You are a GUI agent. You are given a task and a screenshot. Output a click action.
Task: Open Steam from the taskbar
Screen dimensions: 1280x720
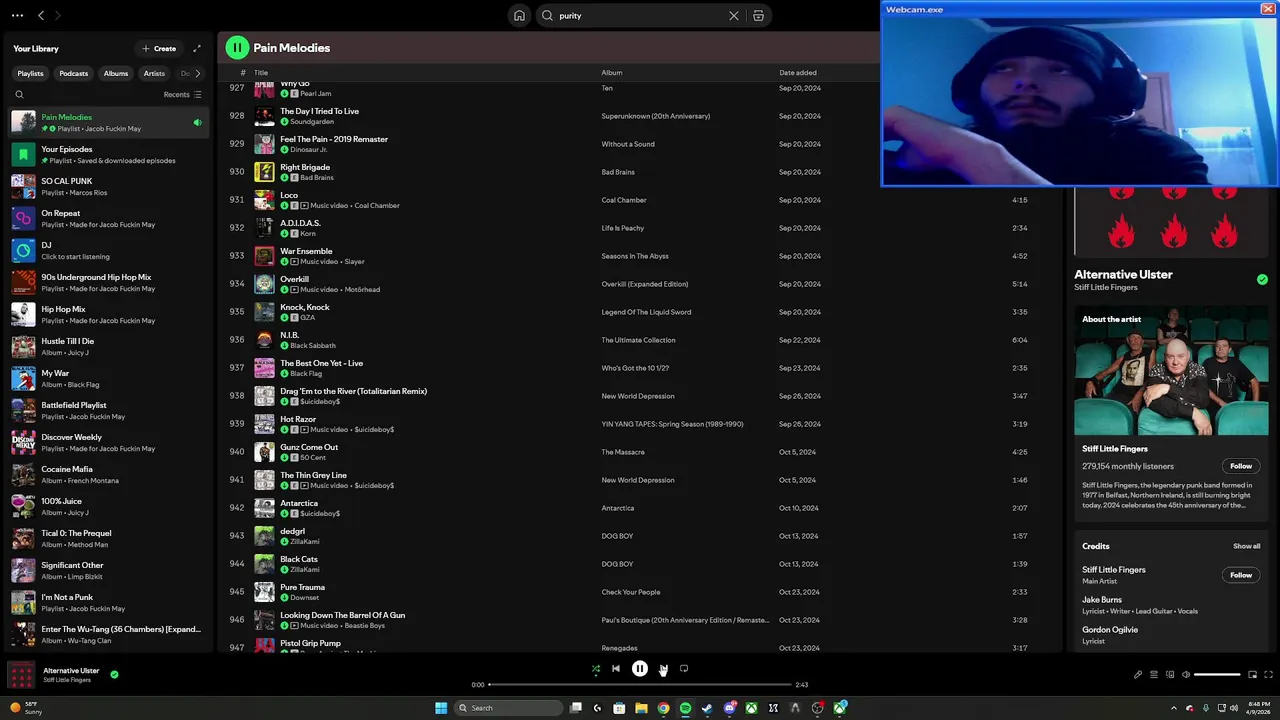point(707,708)
